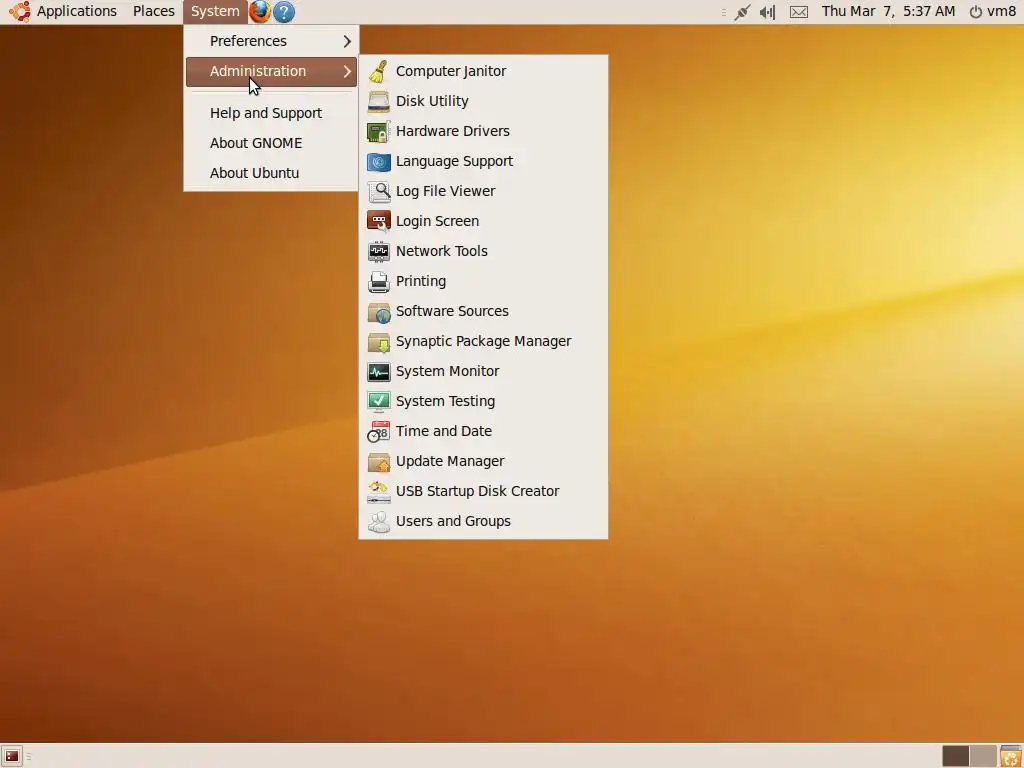
Task: Open the volume speaker indicator
Action: click(767, 12)
